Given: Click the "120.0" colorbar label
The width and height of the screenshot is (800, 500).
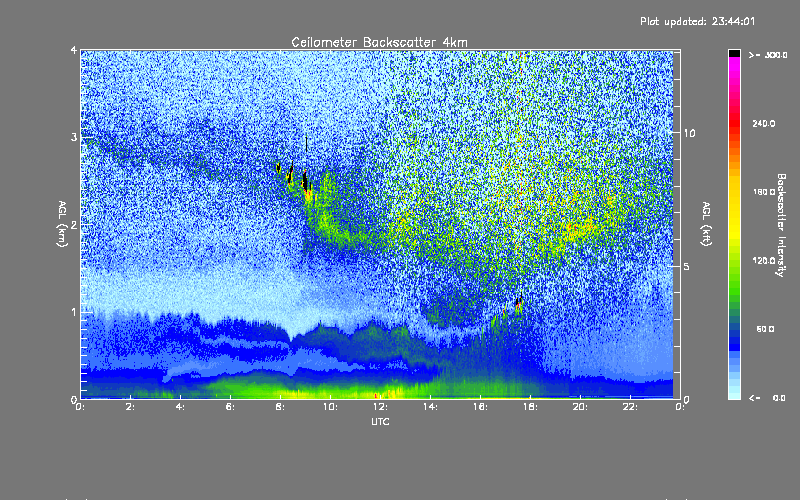Looking at the screenshot, I should tap(764, 261).
